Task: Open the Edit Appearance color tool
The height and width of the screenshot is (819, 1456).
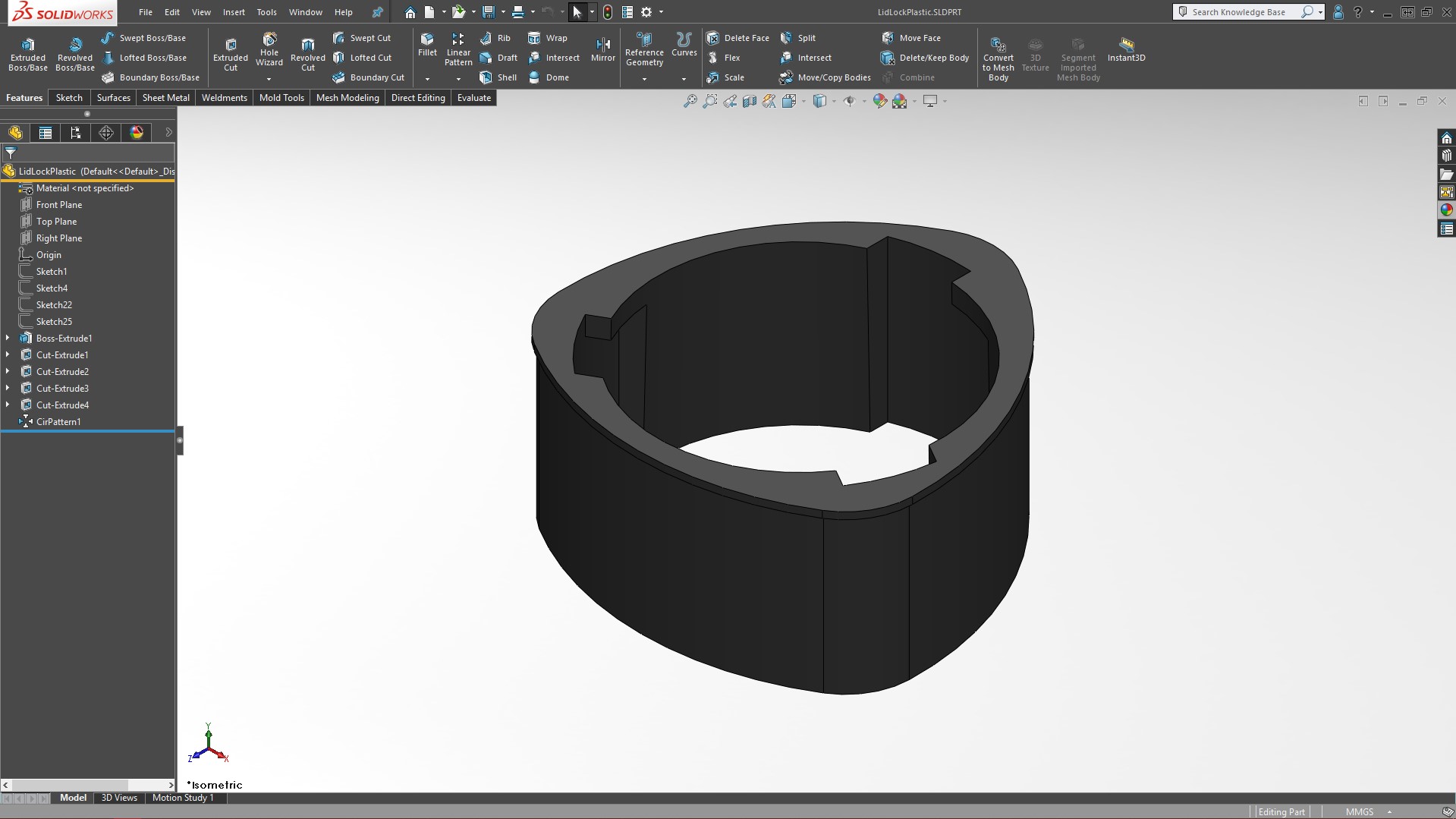Action: click(879, 101)
